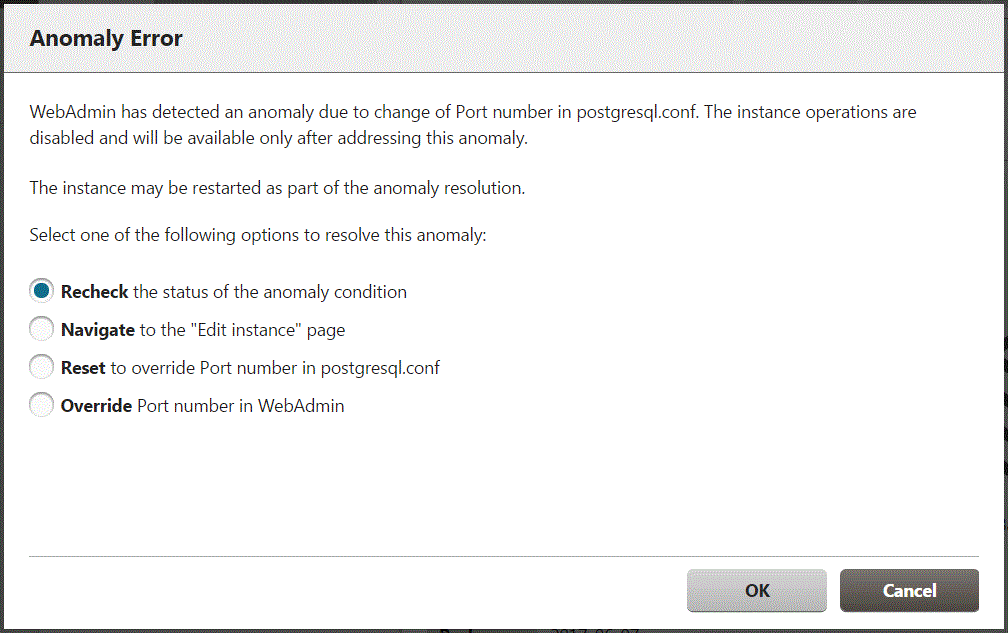The width and height of the screenshot is (1008, 633).
Task: Click the bold "Override" option label
Action: coord(96,406)
